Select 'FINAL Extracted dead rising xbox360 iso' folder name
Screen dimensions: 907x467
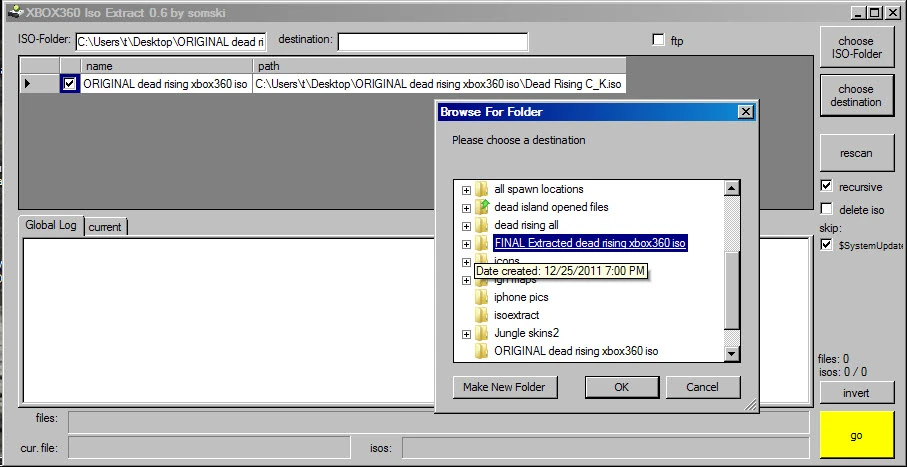click(590, 243)
